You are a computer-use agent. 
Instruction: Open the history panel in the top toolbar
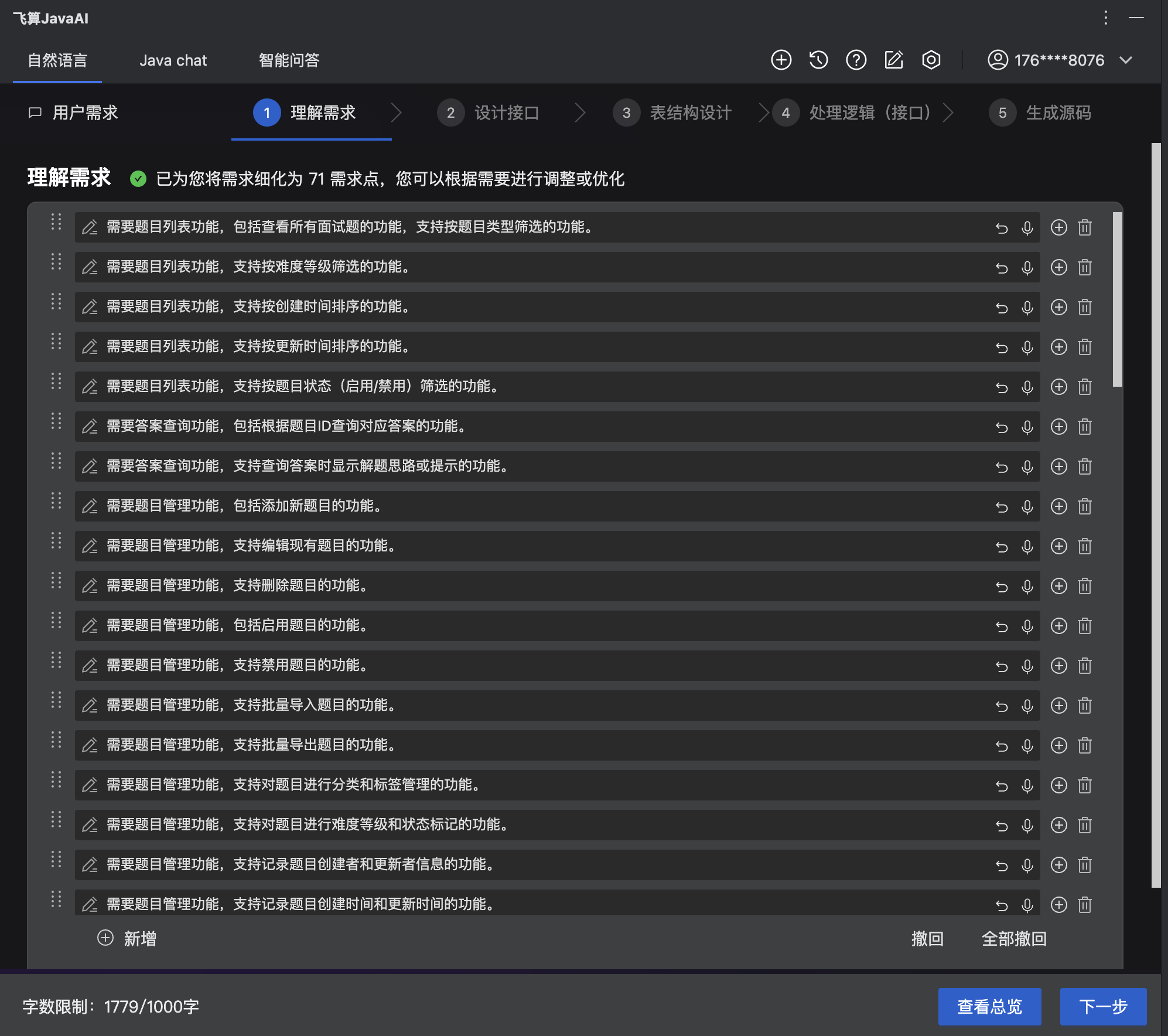click(818, 60)
